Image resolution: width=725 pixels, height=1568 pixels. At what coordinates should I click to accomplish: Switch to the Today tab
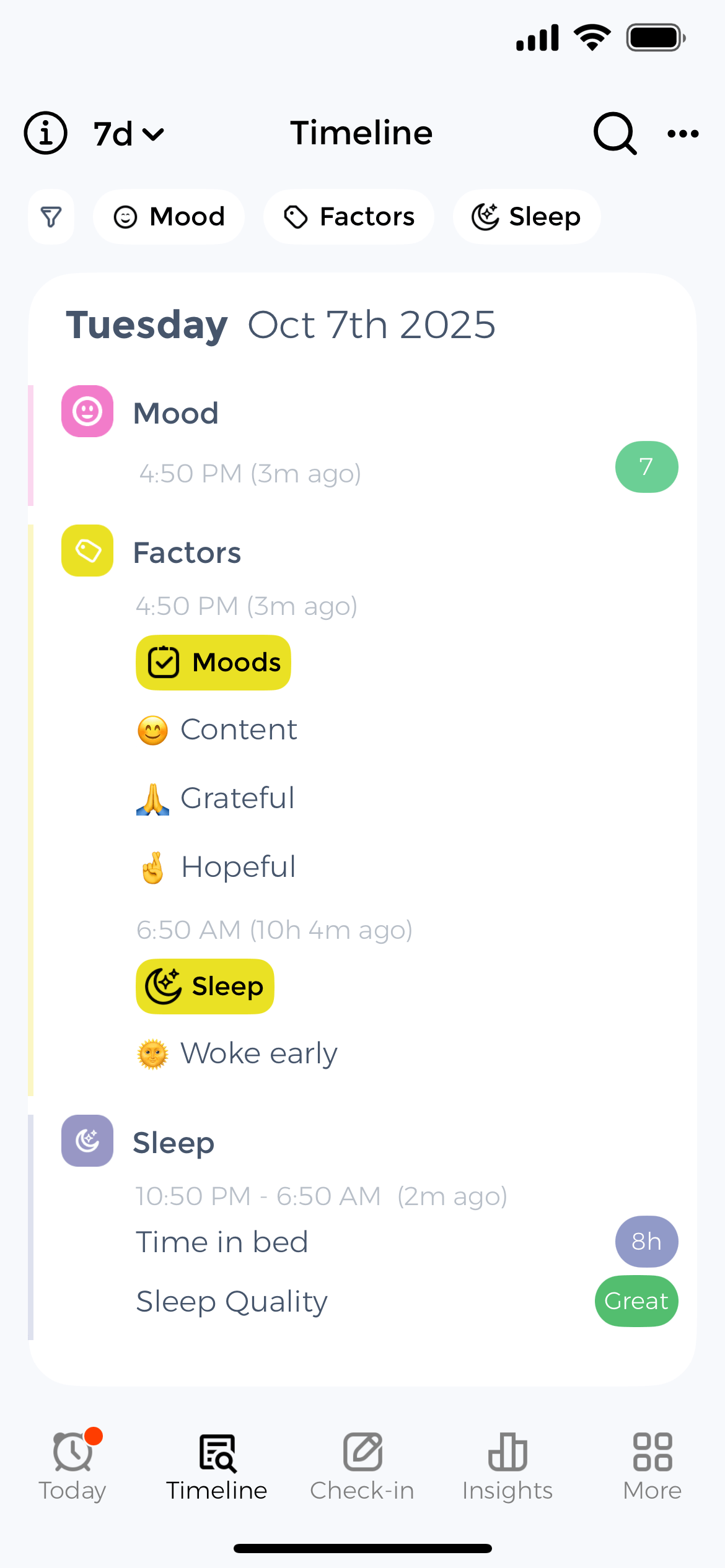point(72,1452)
